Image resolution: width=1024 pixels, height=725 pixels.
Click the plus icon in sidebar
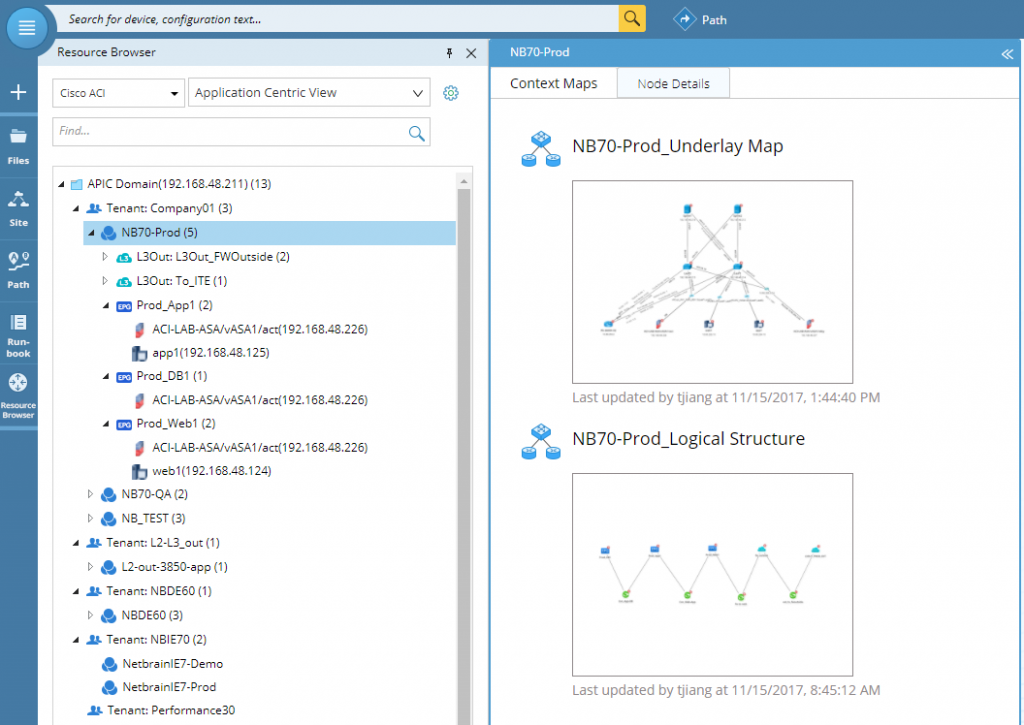point(18,92)
